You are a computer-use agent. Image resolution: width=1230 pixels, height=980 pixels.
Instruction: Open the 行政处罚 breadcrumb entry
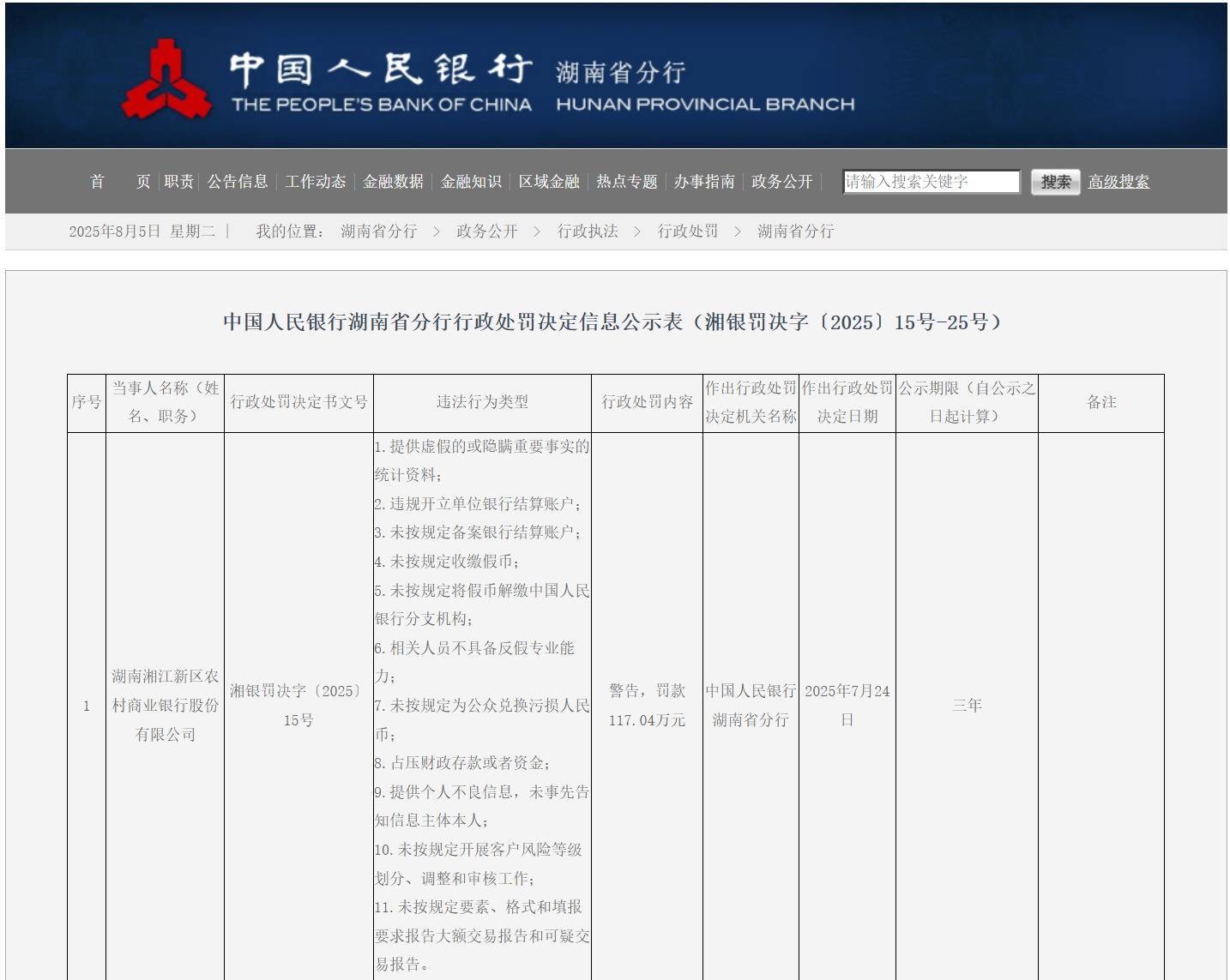click(689, 231)
